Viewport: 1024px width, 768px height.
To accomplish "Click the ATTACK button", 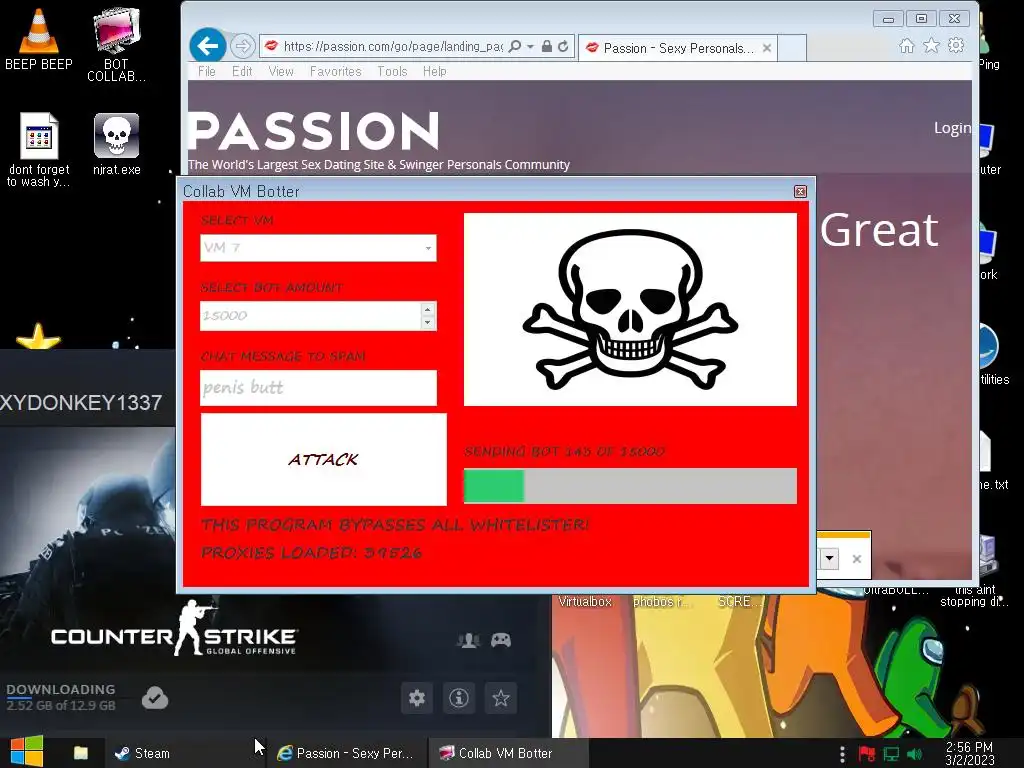I will (323, 459).
